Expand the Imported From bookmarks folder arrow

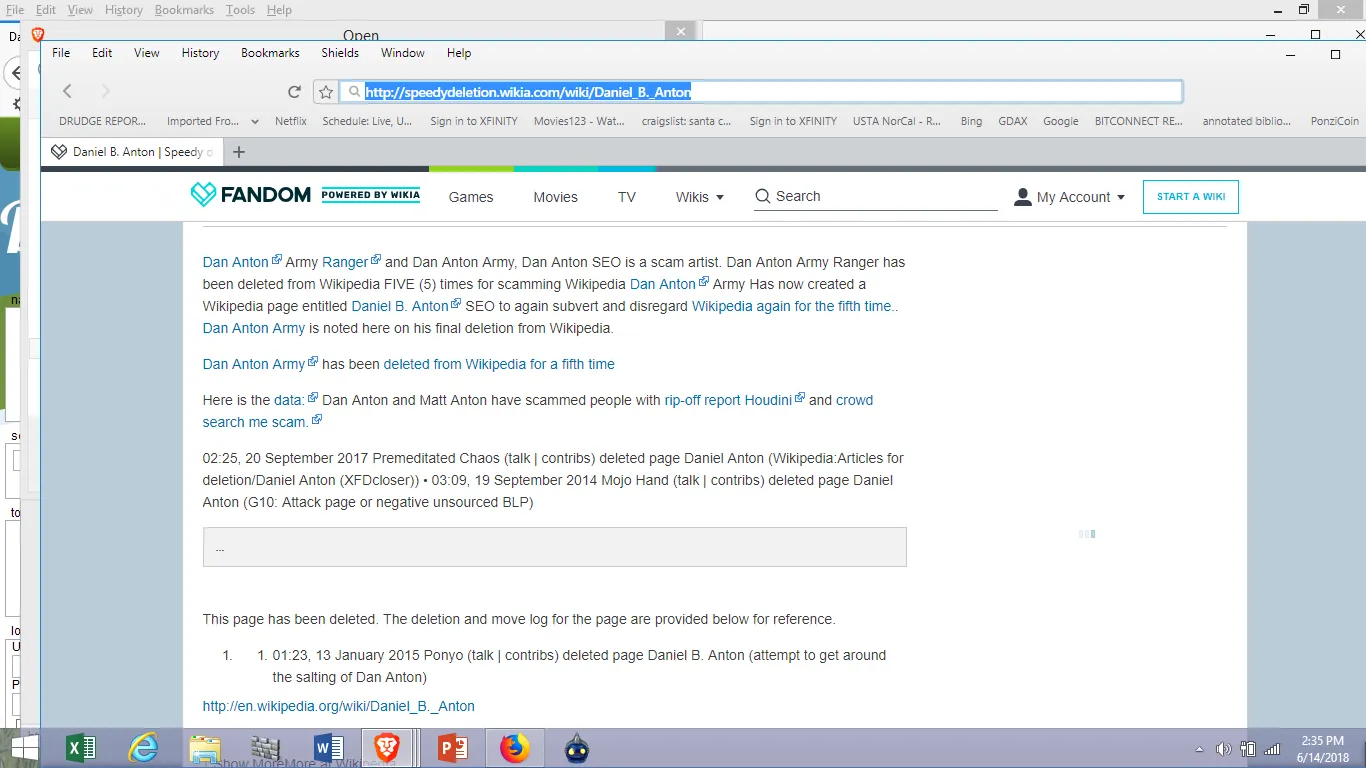tap(254, 121)
